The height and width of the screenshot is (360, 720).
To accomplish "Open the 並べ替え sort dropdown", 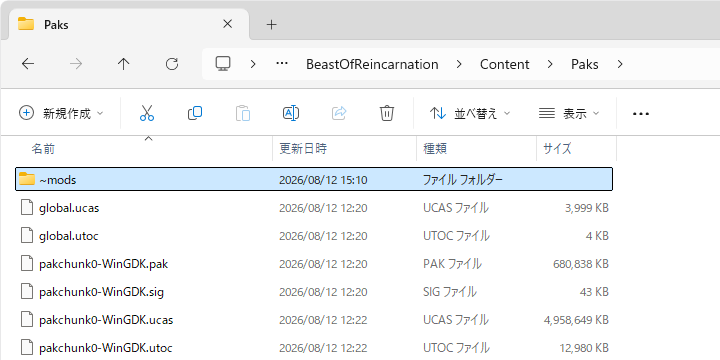I will pyautogui.click(x=470, y=113).
